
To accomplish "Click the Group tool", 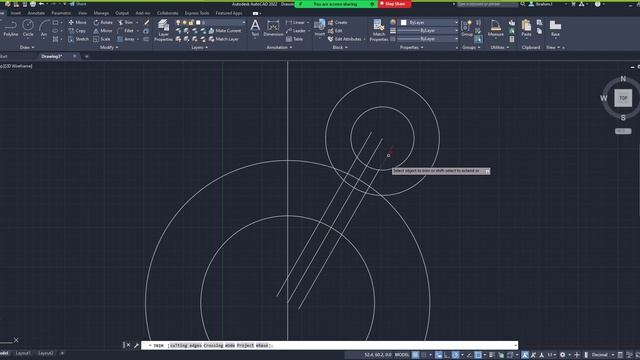I will click(467, 28).
